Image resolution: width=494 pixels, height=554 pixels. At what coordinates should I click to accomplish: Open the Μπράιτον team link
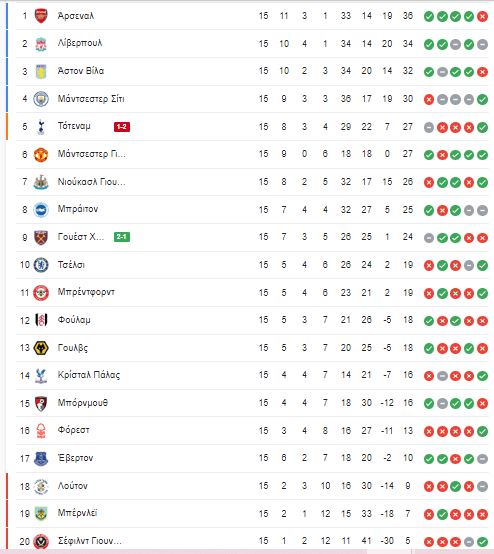[x=78, y=209]
